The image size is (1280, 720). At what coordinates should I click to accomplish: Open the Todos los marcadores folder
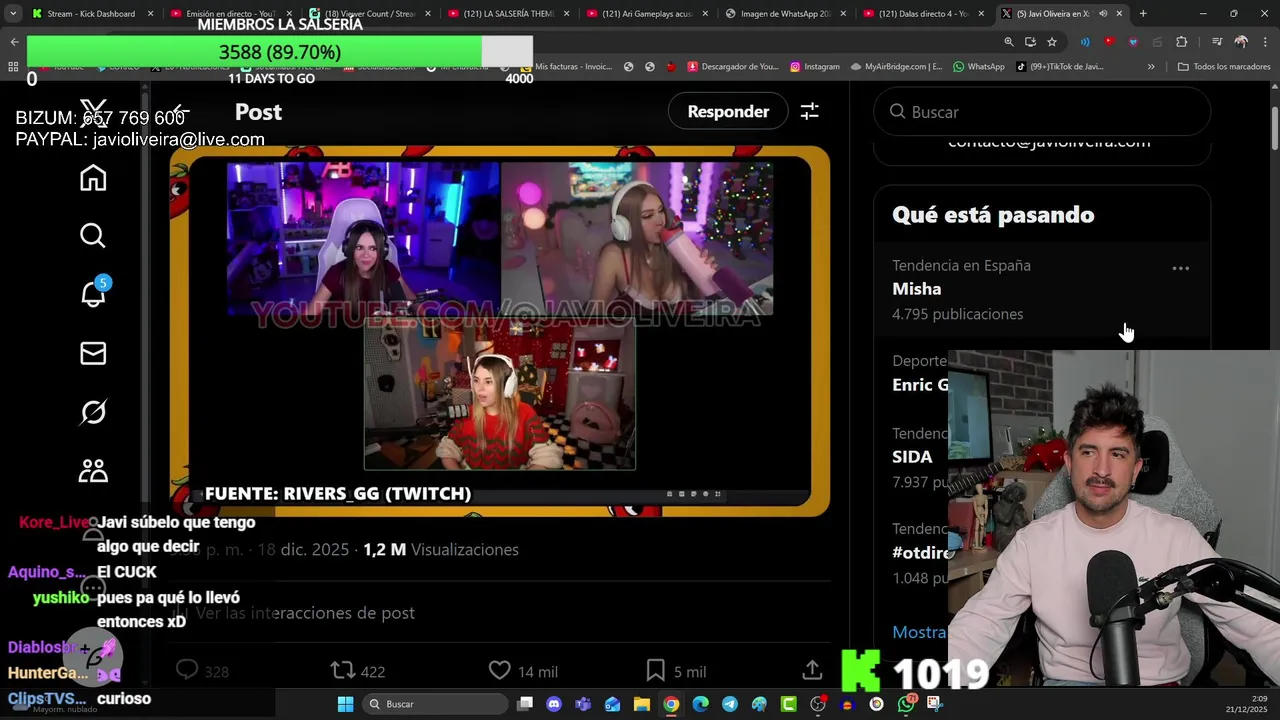click(1224, 67)
